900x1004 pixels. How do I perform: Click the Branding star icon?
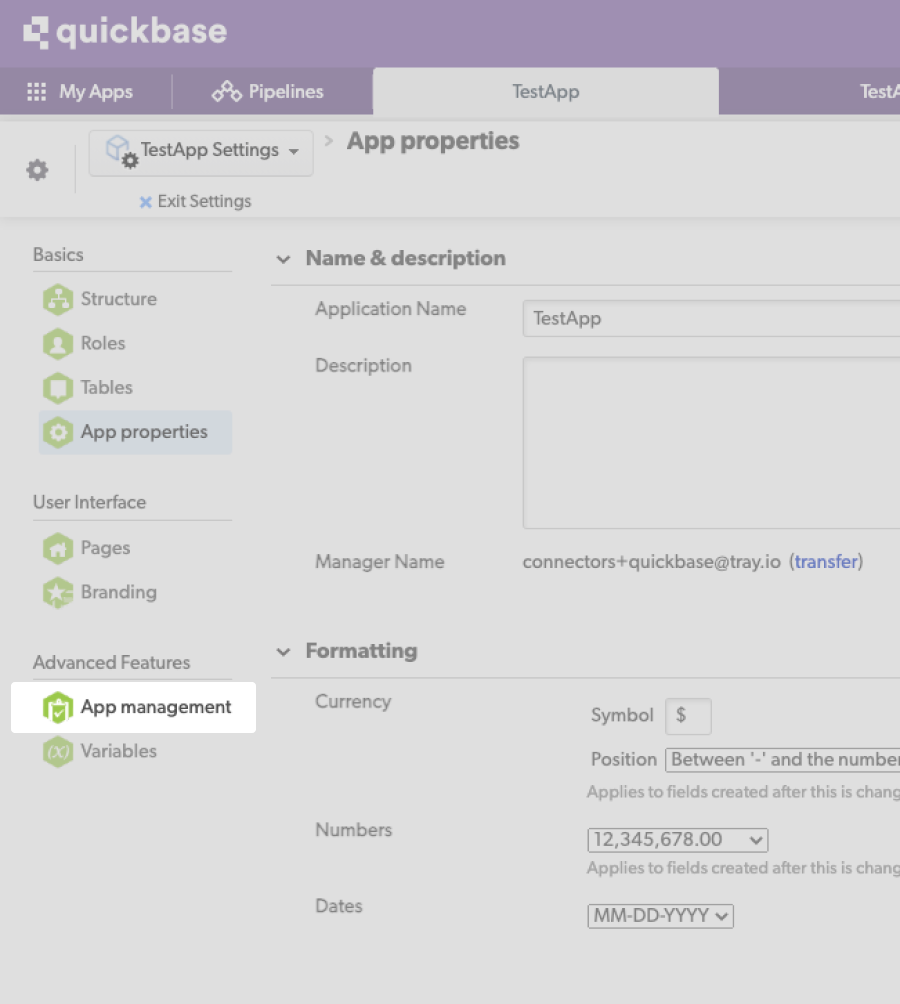(57, 592)
